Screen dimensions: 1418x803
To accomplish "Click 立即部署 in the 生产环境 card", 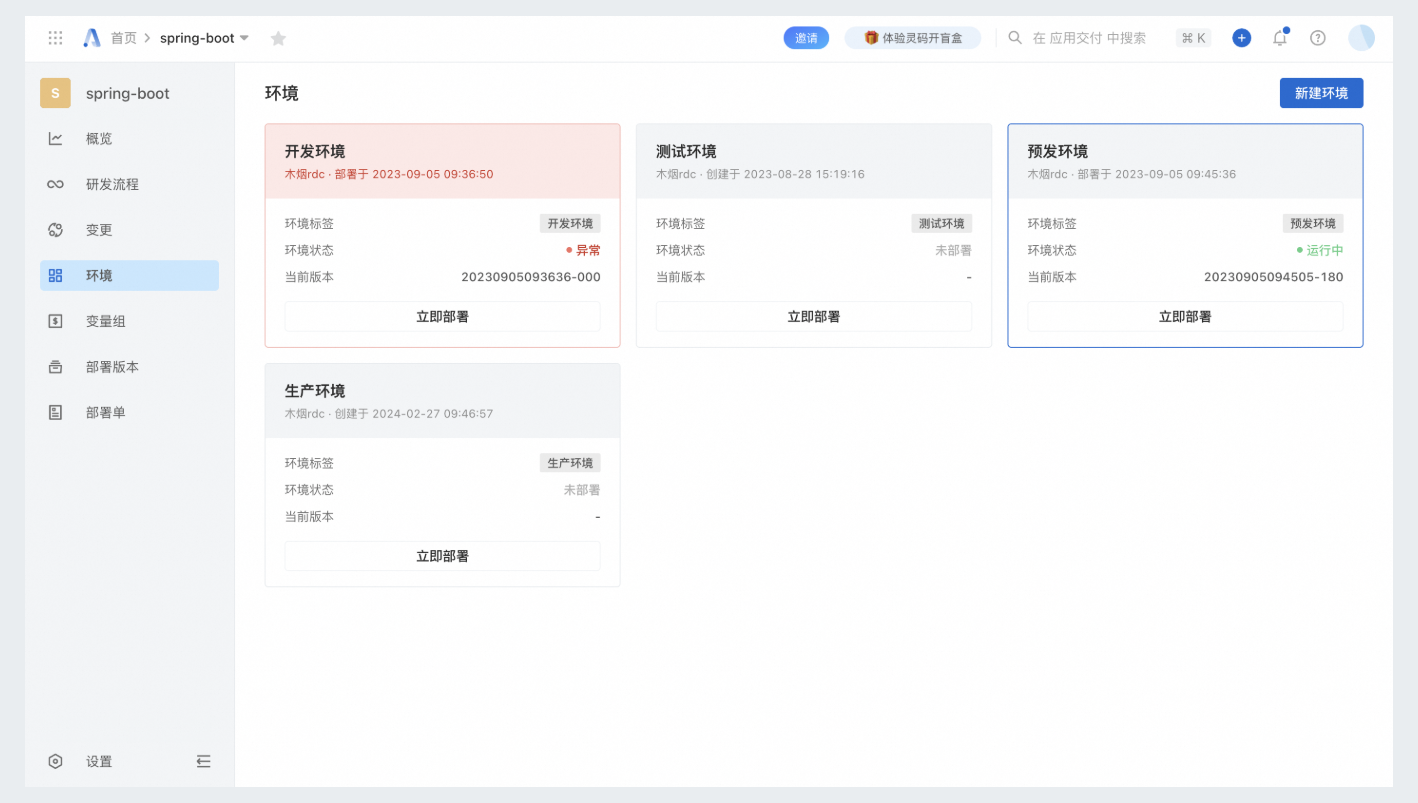I will tap(443, 556).
